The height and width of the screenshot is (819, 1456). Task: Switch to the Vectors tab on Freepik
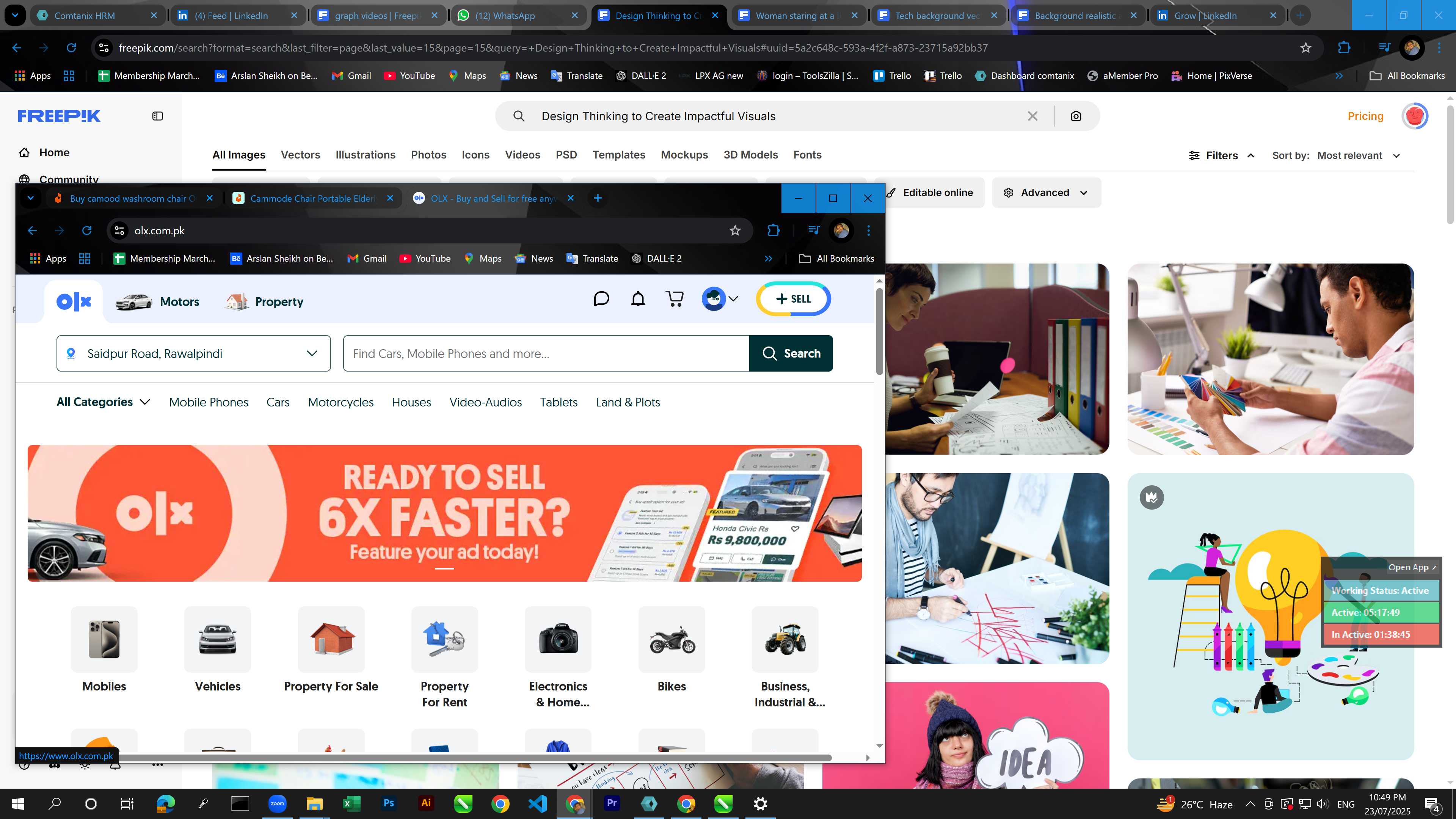point(300,155)
